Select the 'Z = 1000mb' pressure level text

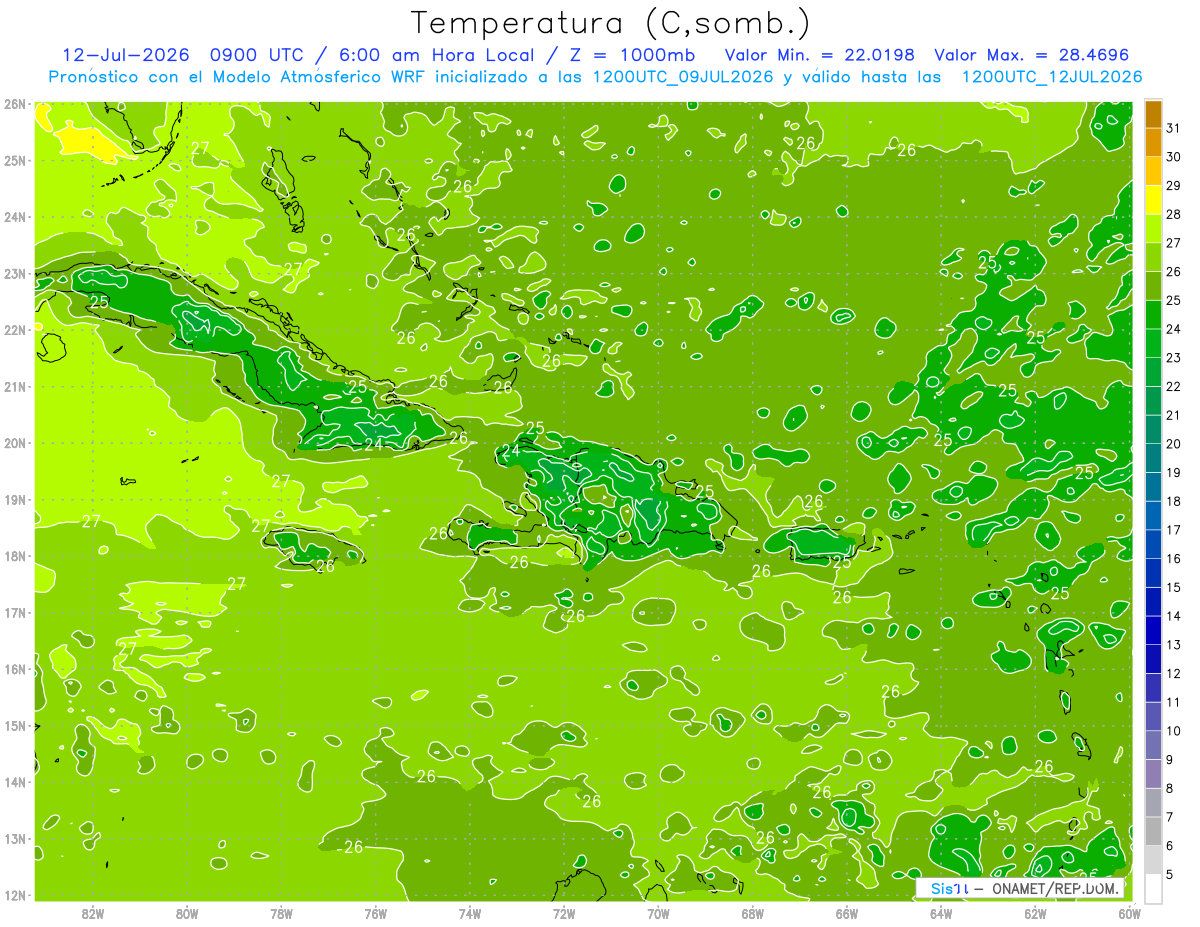pyautogui.click(x=631, y=55)
